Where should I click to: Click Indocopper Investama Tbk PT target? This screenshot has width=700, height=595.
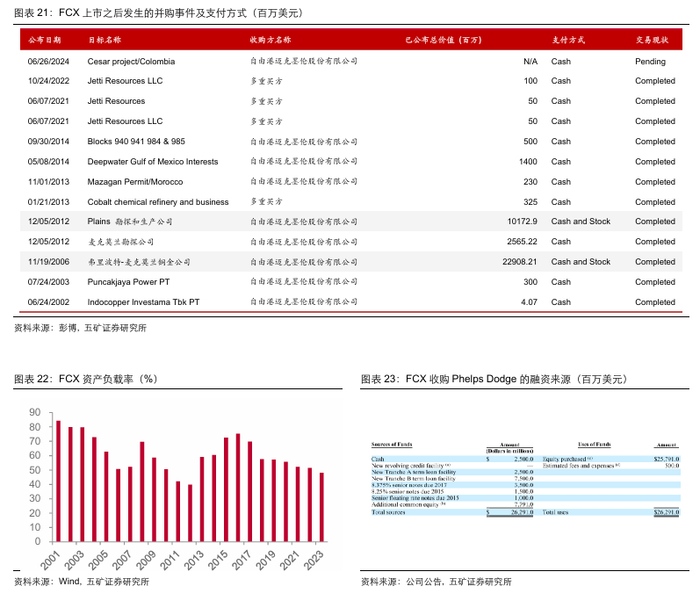tap(143, 302)
